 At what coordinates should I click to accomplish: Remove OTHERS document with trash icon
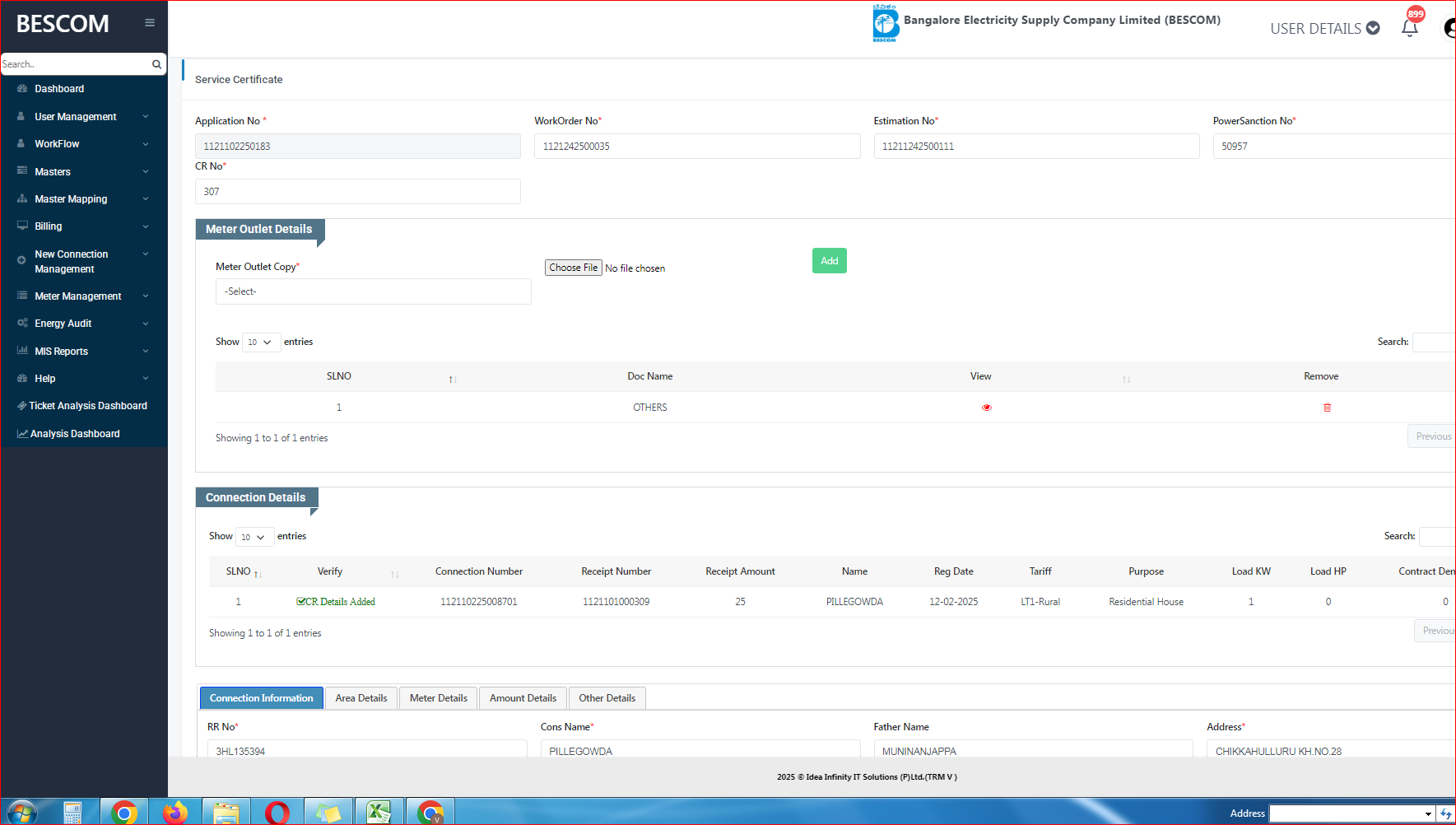[1327, 408]
